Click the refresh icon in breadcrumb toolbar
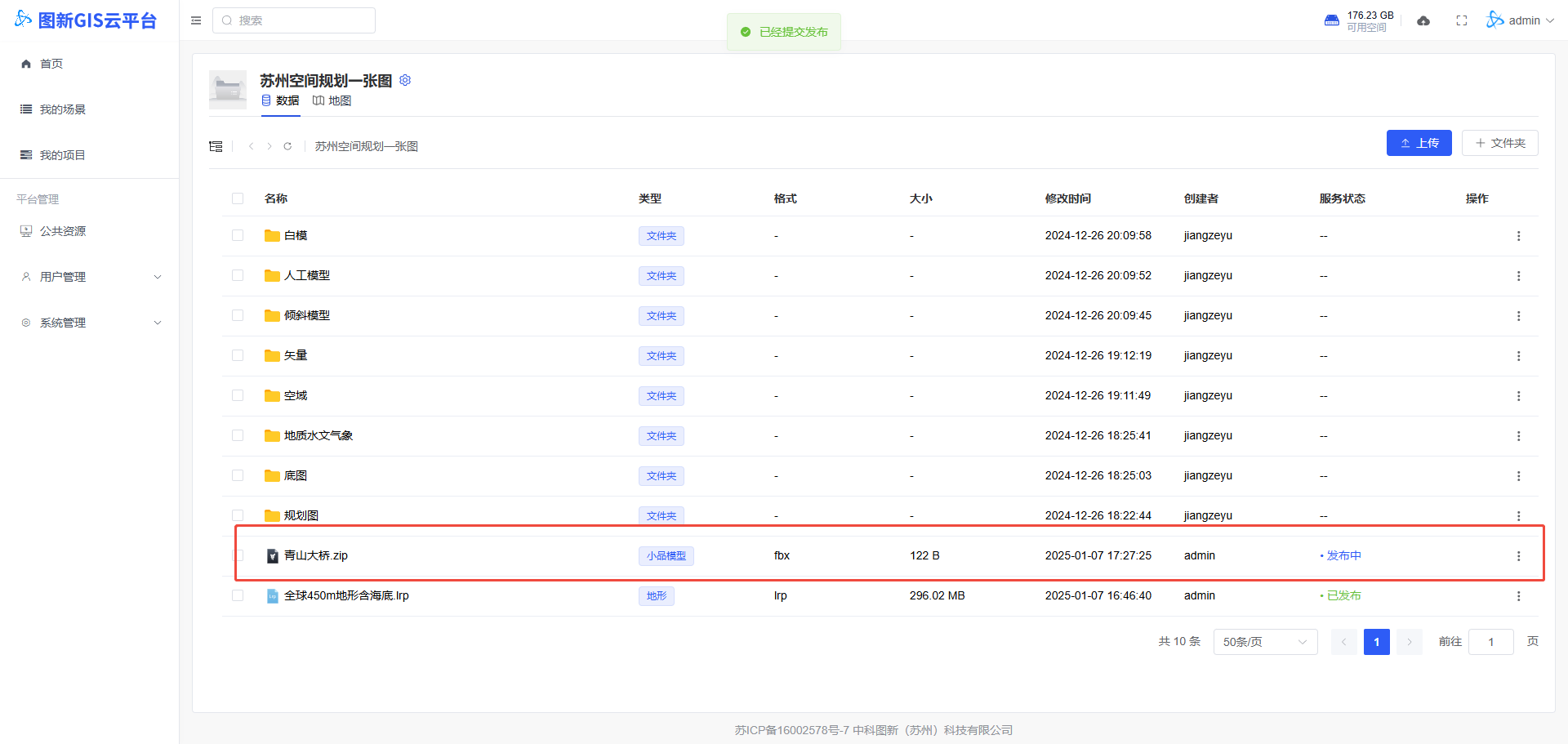 287,146
